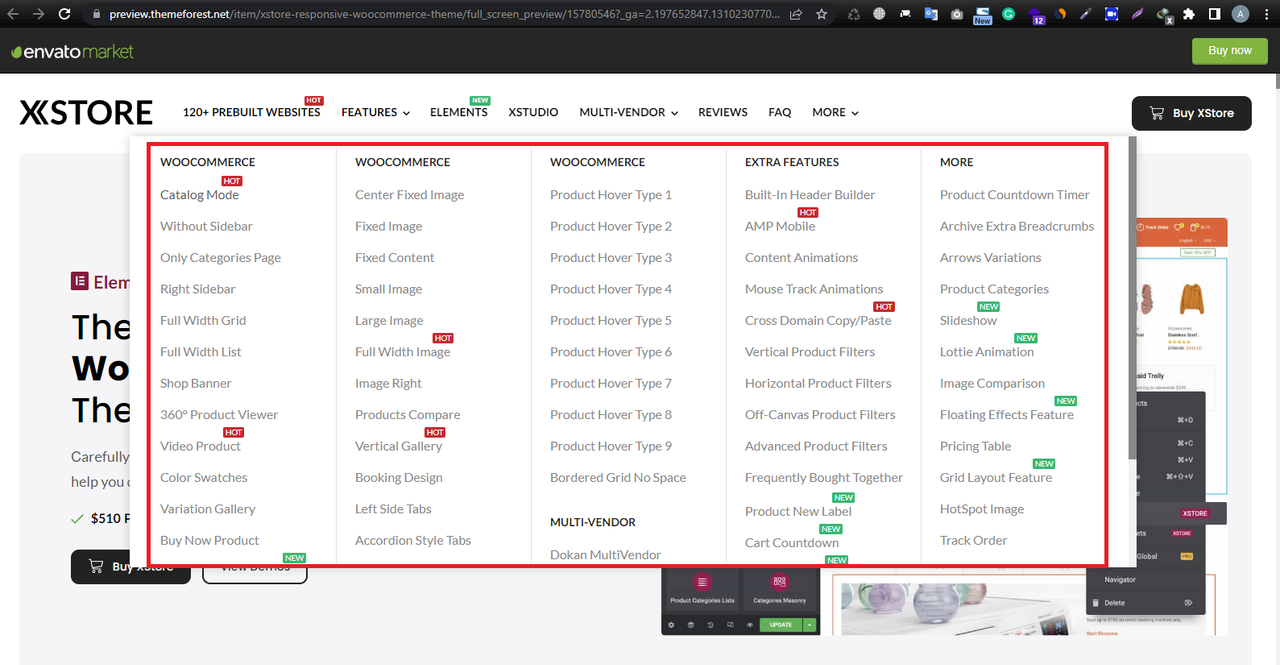The image size is (1280, 665).
Task: Open 120+ PREBUILT WEBSITES nav item
Action: click(x=252, y=112)
